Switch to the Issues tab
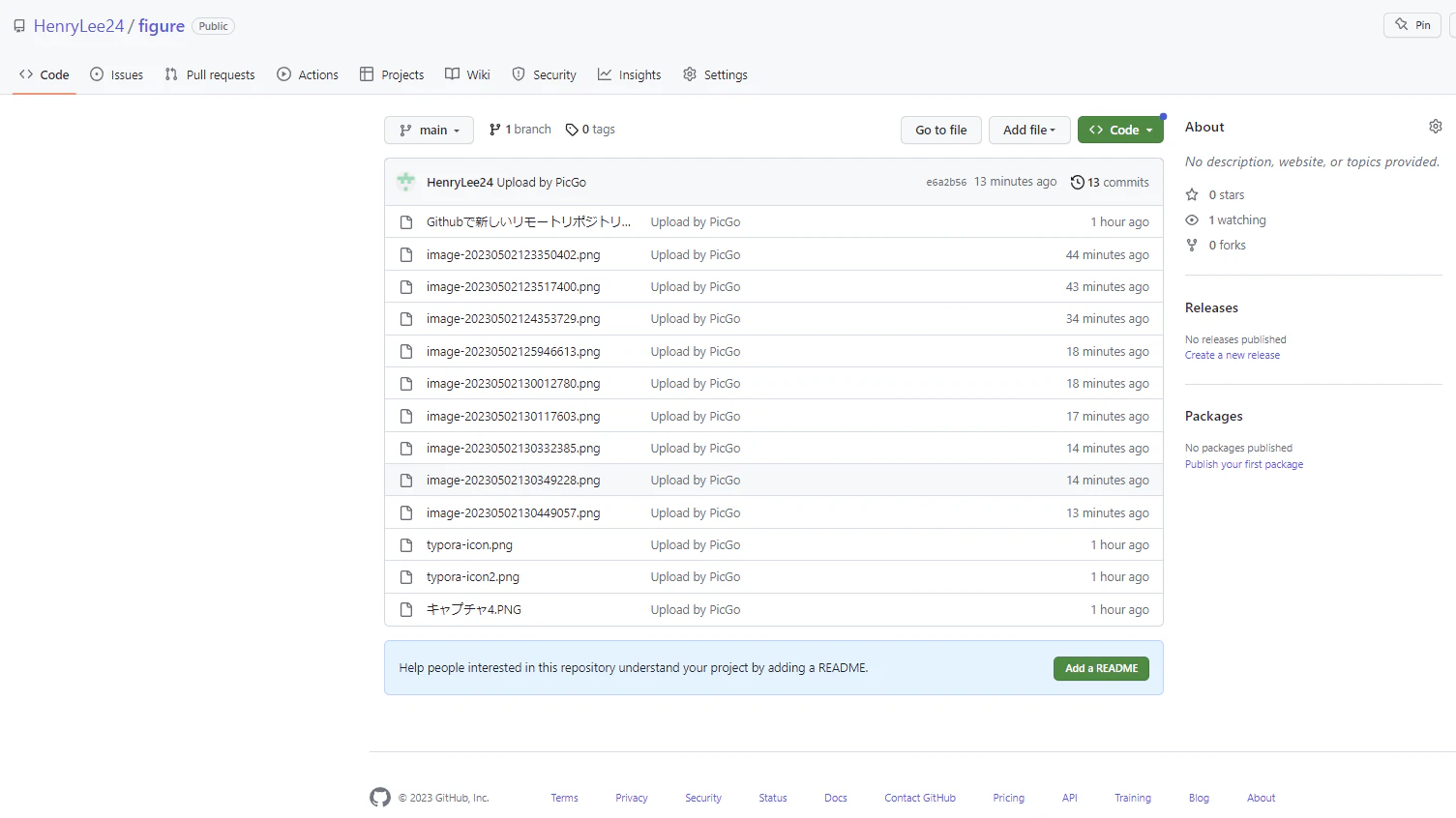The width and height of the screenshot is (1456, 818). tap(116, 74)
